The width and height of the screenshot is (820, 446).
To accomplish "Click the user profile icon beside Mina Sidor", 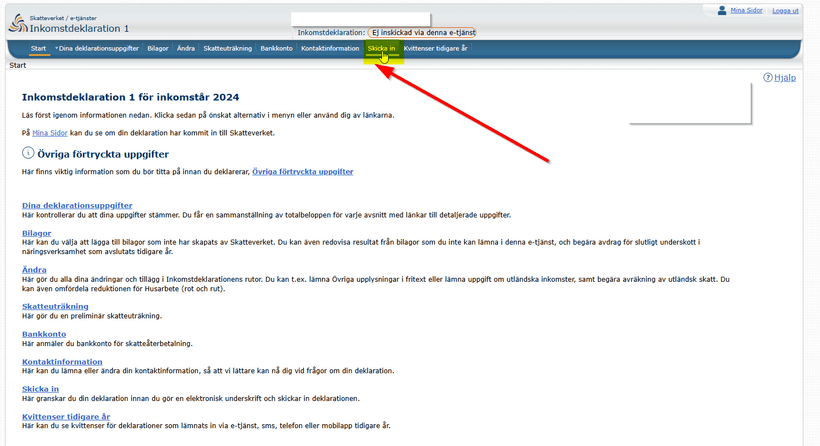I will click(722, 11).
